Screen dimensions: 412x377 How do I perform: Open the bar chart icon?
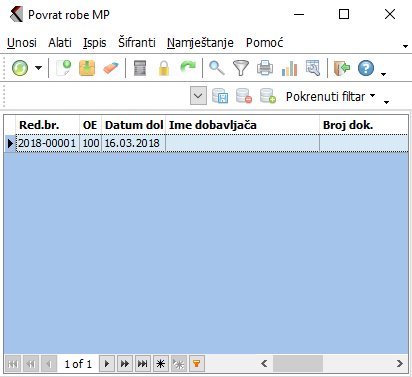(x=289, y=68)
